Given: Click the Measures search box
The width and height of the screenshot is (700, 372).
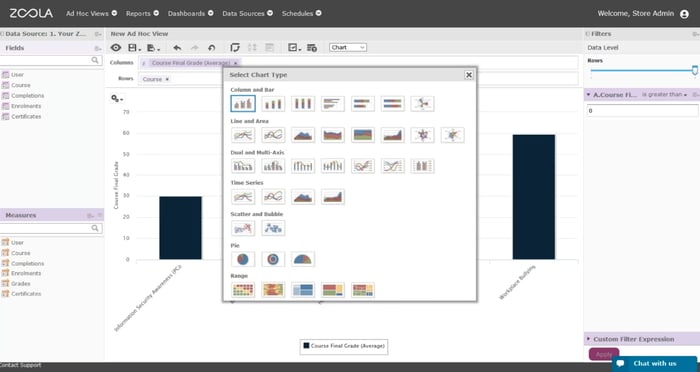Looking at the screenshot, I should click(51, 228).
